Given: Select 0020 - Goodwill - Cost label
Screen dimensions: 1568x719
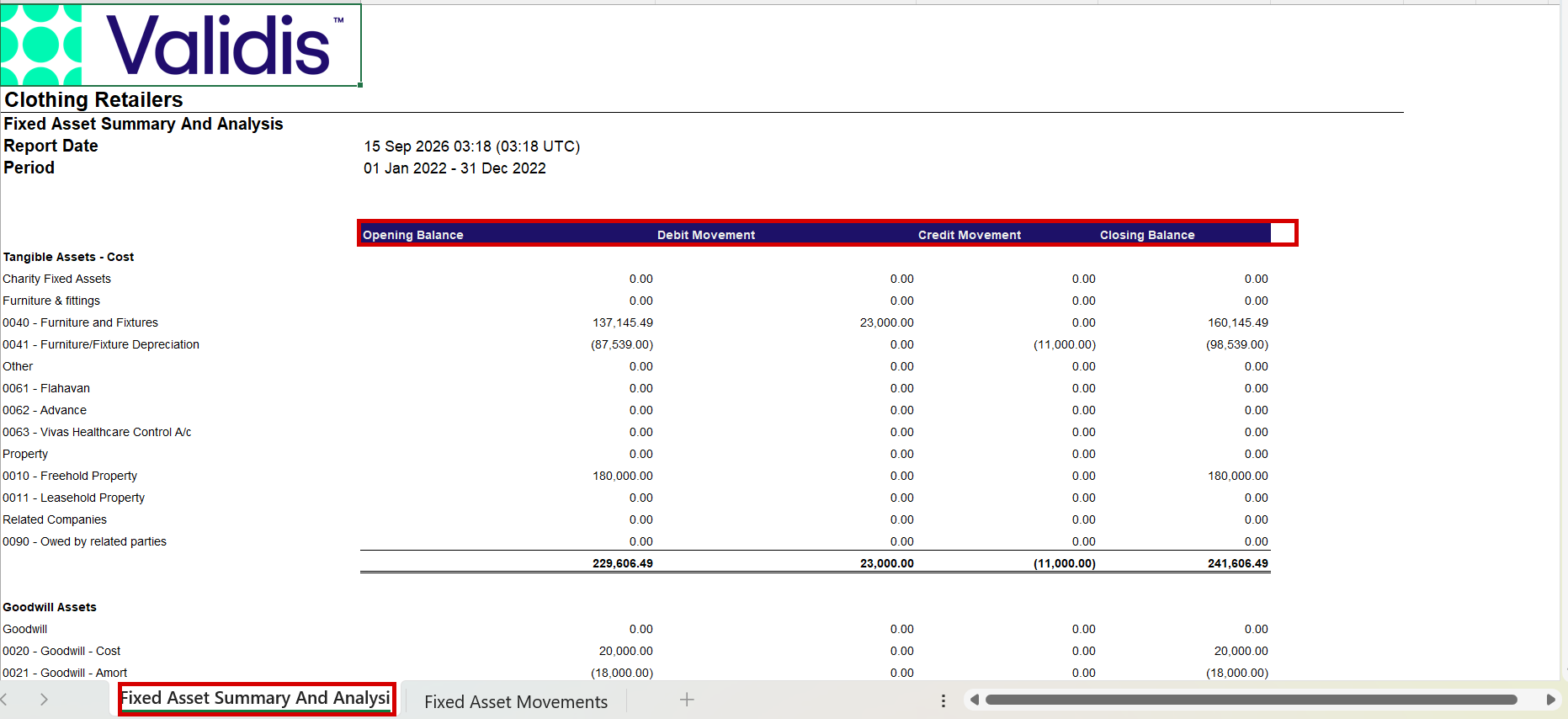Looking at the screenshot, I should pos(61,651).
